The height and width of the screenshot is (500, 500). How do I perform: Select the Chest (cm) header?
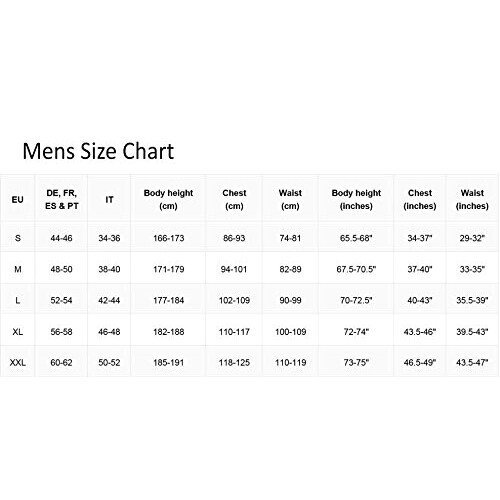tap(234, 199)
